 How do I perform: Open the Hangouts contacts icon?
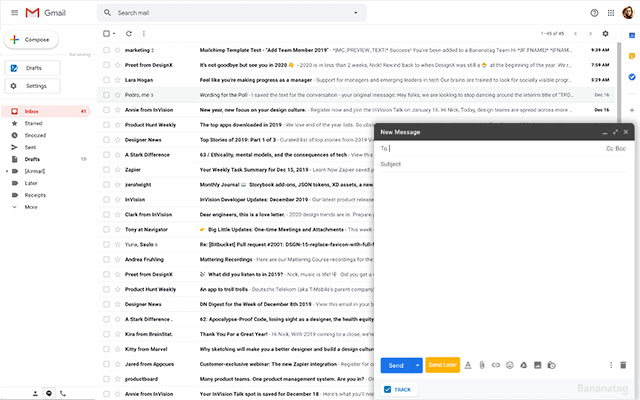(x=35, y=393)
